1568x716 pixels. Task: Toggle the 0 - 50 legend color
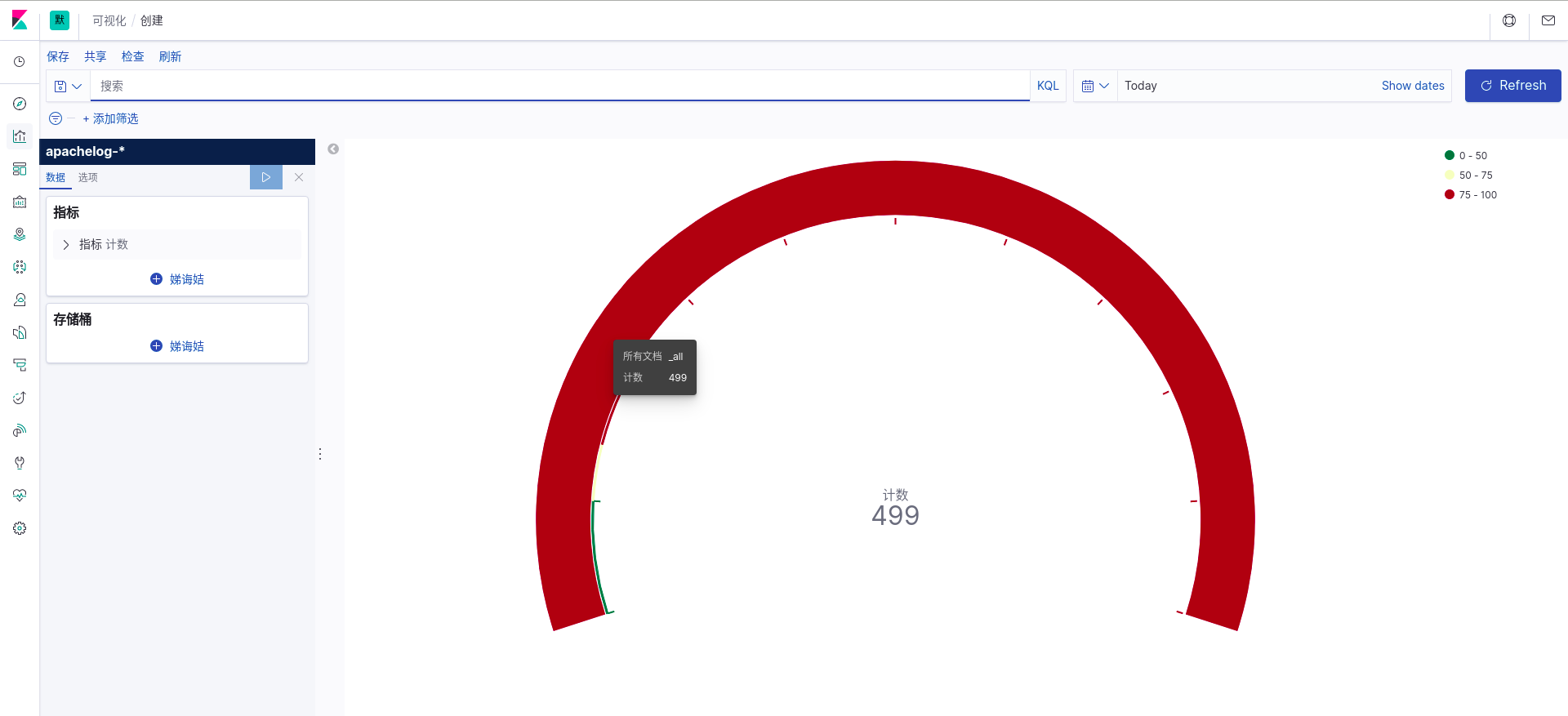tap(1466, 155)
